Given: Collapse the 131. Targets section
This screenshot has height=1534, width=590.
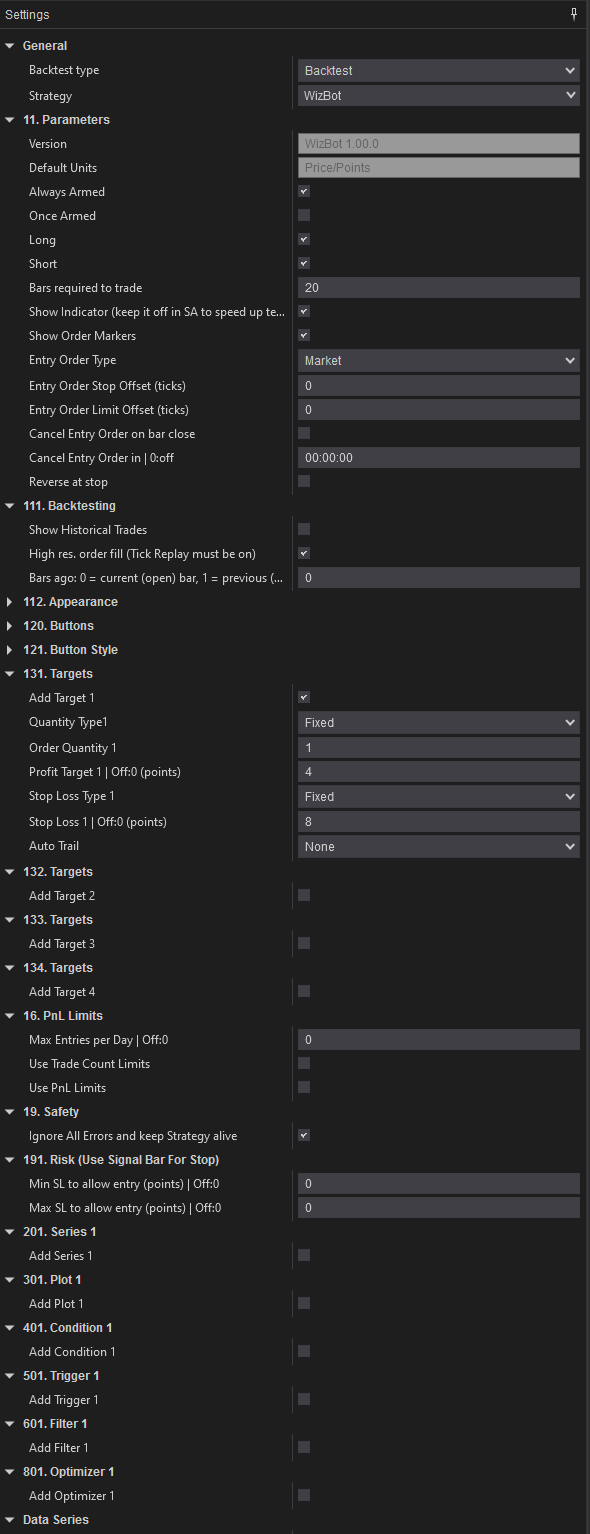Looking at the screenshot, I should (x=10, y=674).
